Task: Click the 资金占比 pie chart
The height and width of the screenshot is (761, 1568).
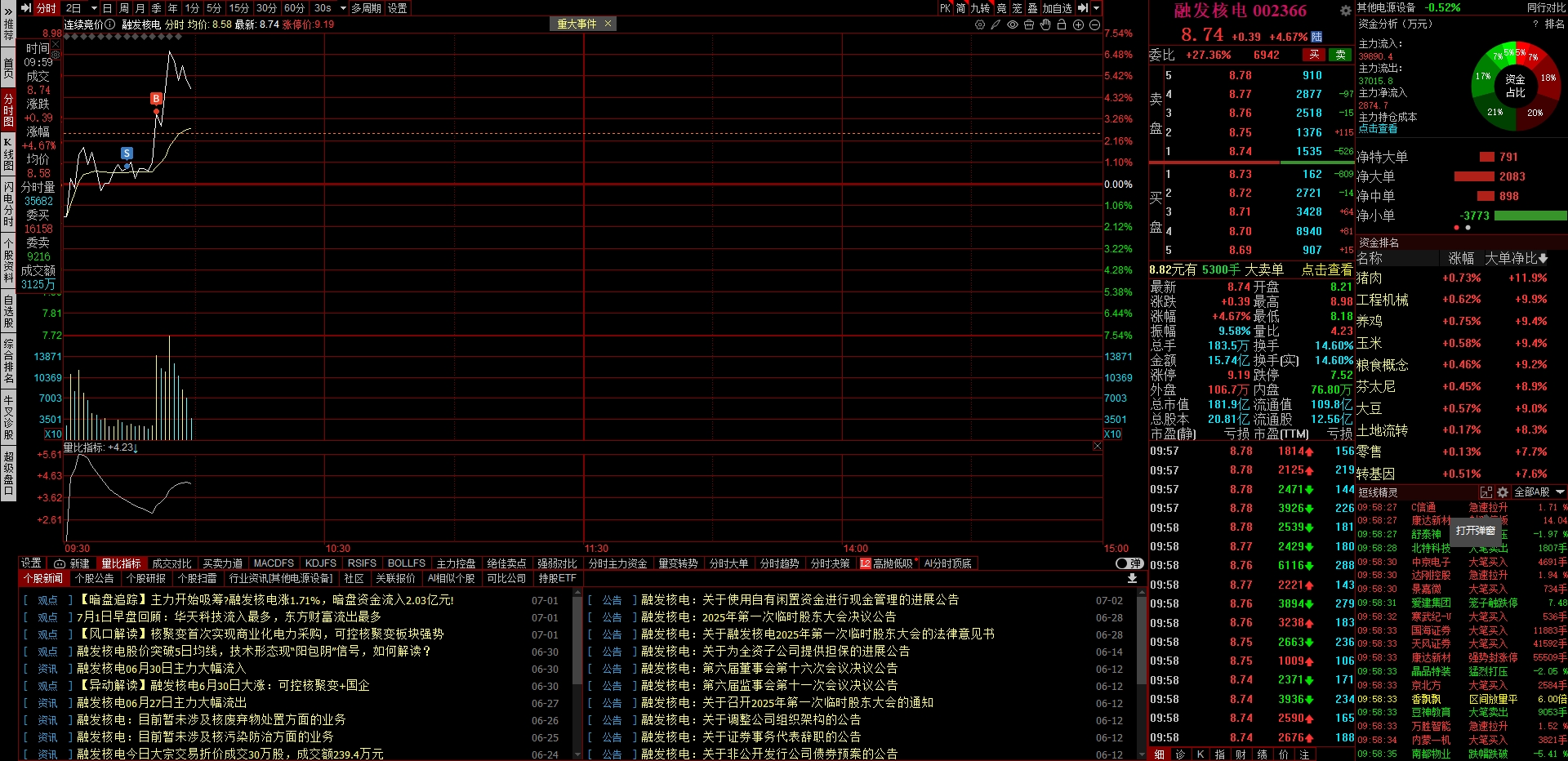Action: pos(1516,85)
